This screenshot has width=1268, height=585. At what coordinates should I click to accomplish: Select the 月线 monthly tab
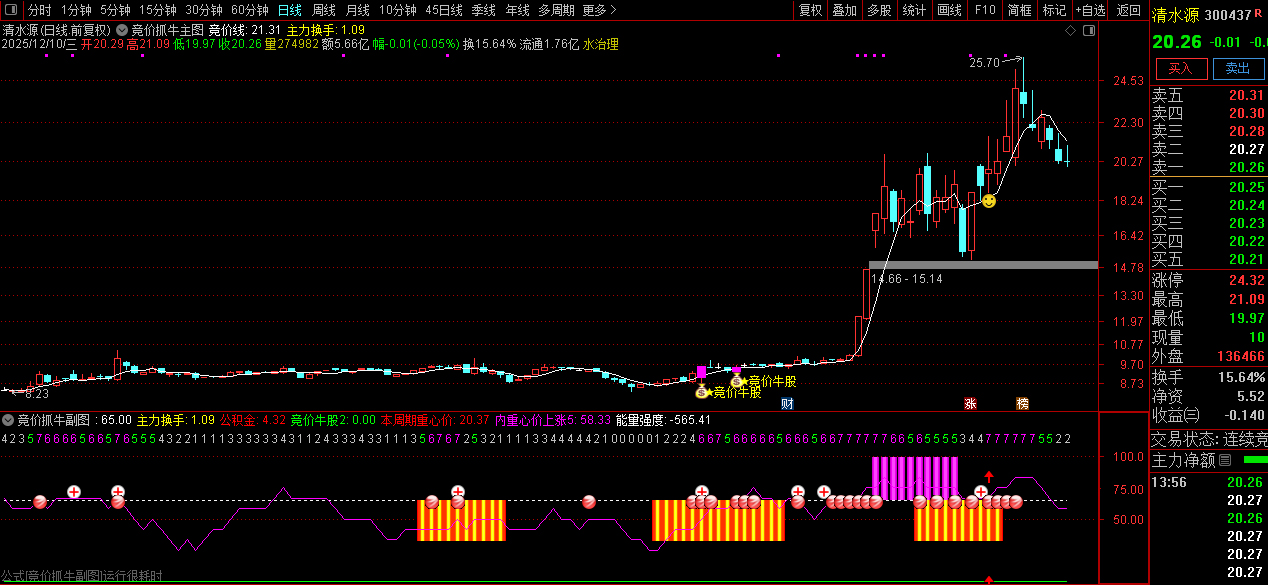[357, 10]
